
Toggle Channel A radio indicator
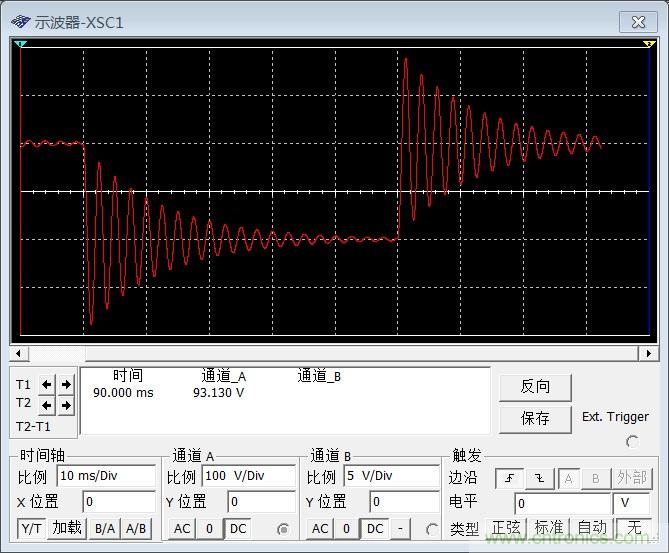point(283,529)
